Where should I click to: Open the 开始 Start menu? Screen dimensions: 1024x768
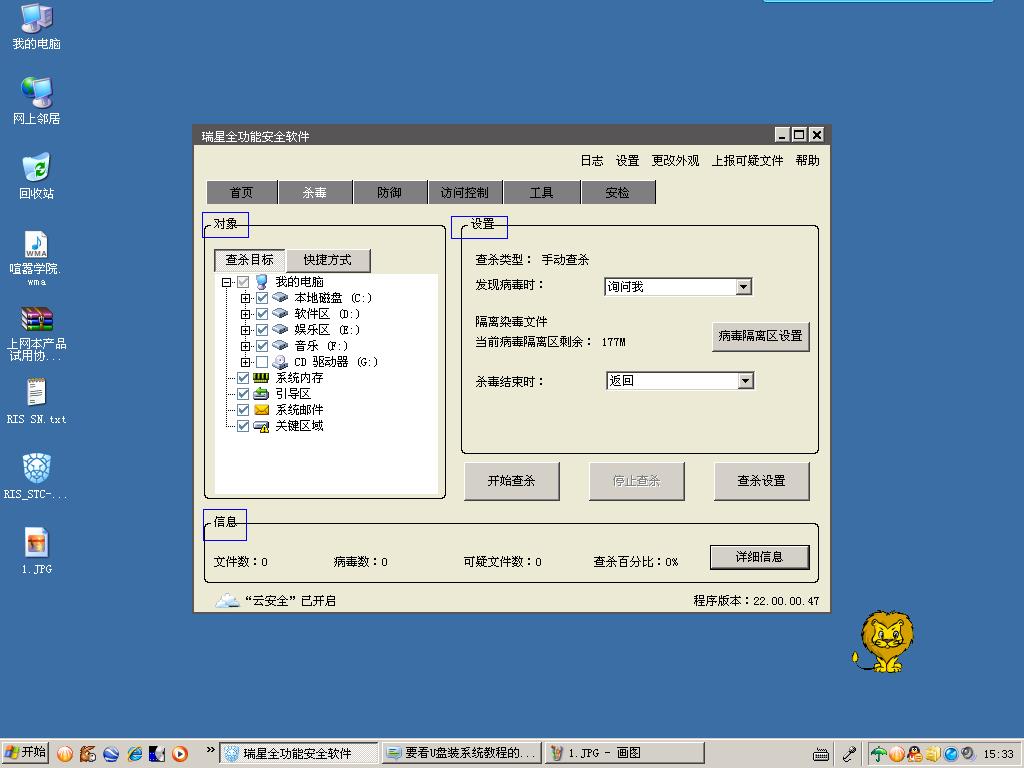tap(25, 753)
